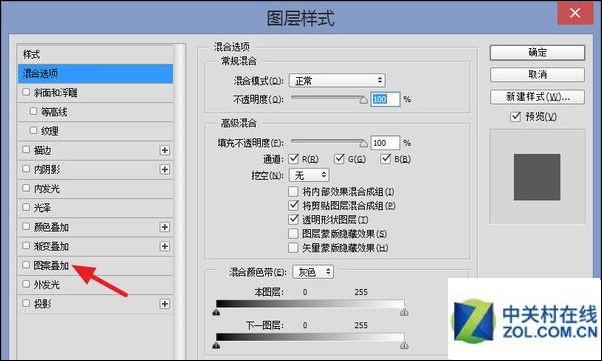This screenshot has height=361, width=602.
Task: Check 图层蒙版隐藏效果 option
Action: (x=293, y=233)
